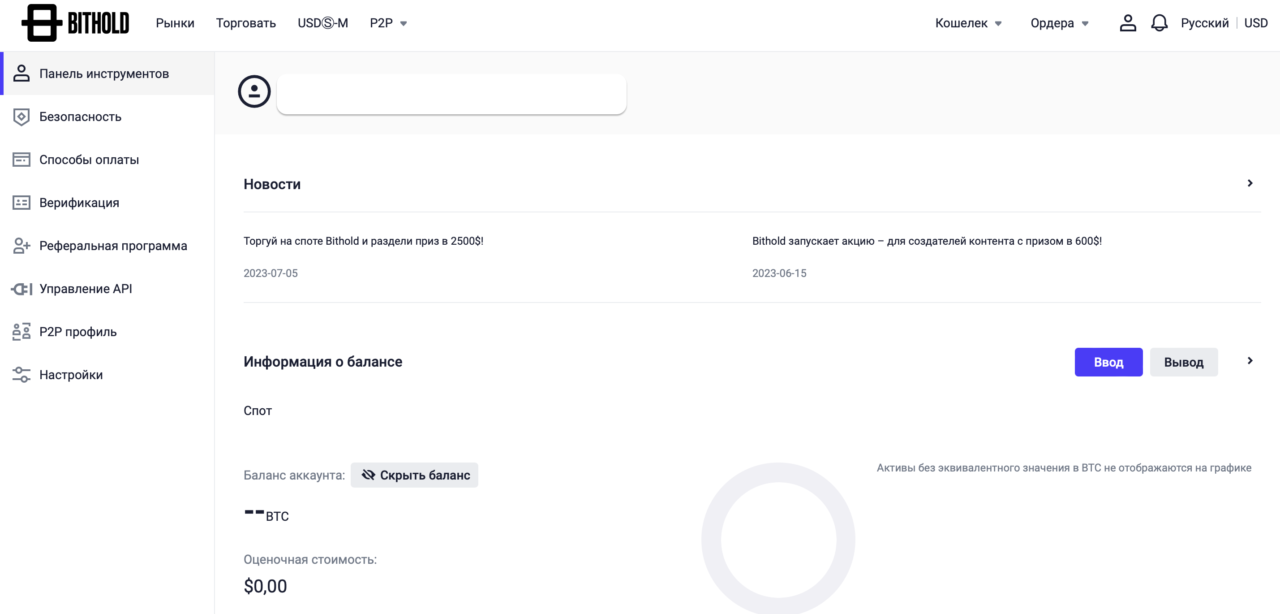Image resolution: width=1280 pixels, height=614 pixels.
Task: Expand the balance information arrow
Action: coord(1250,361)
